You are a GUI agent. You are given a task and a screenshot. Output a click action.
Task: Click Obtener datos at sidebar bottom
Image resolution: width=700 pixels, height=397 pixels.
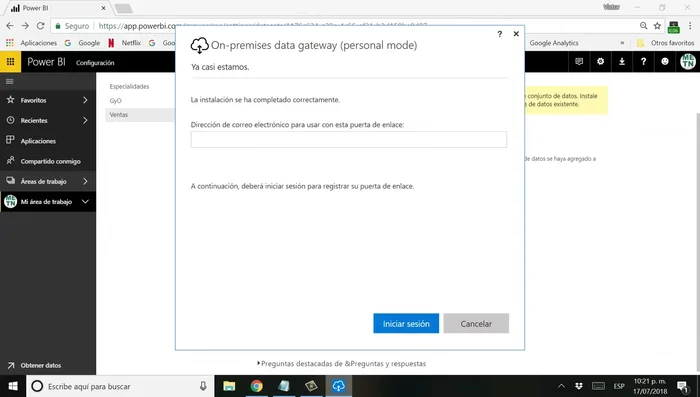(41, 365)
